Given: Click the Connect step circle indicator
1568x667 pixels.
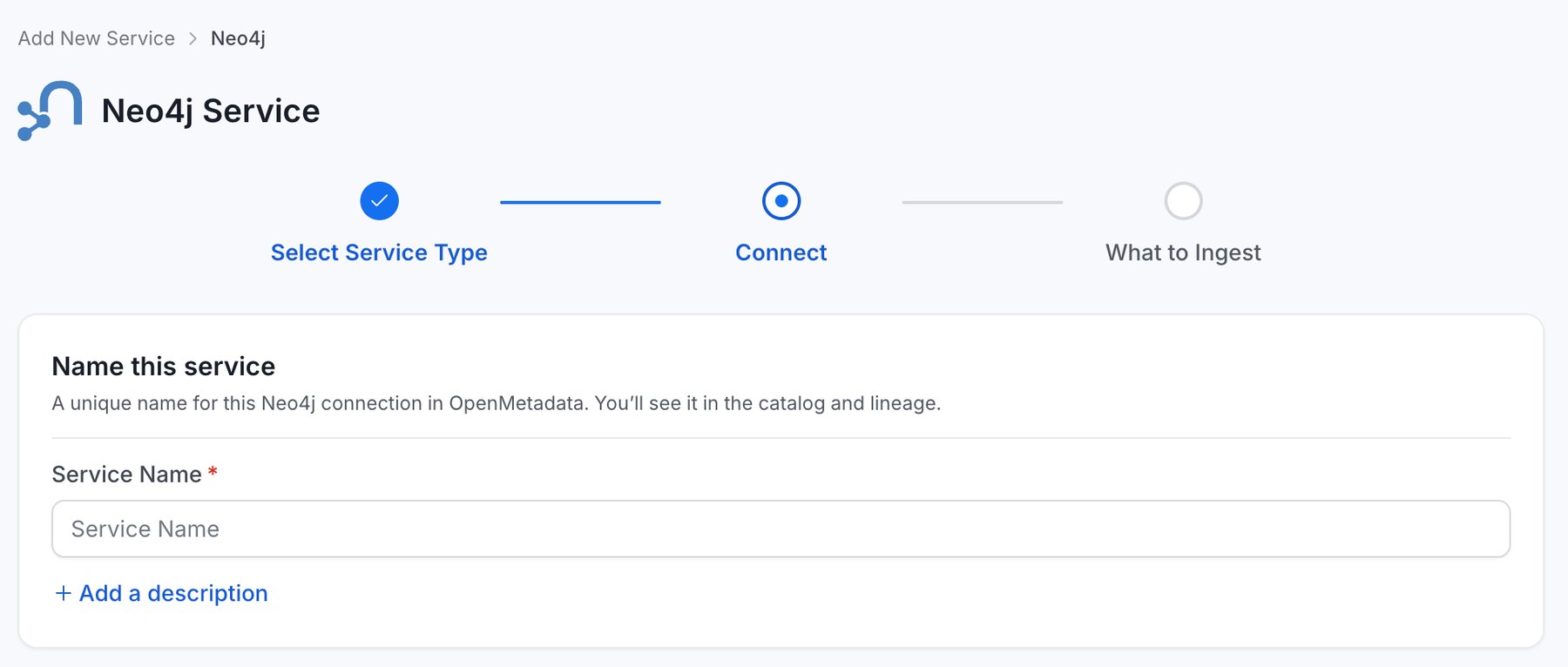Looking at the screenshot, I should click(781, 201).
